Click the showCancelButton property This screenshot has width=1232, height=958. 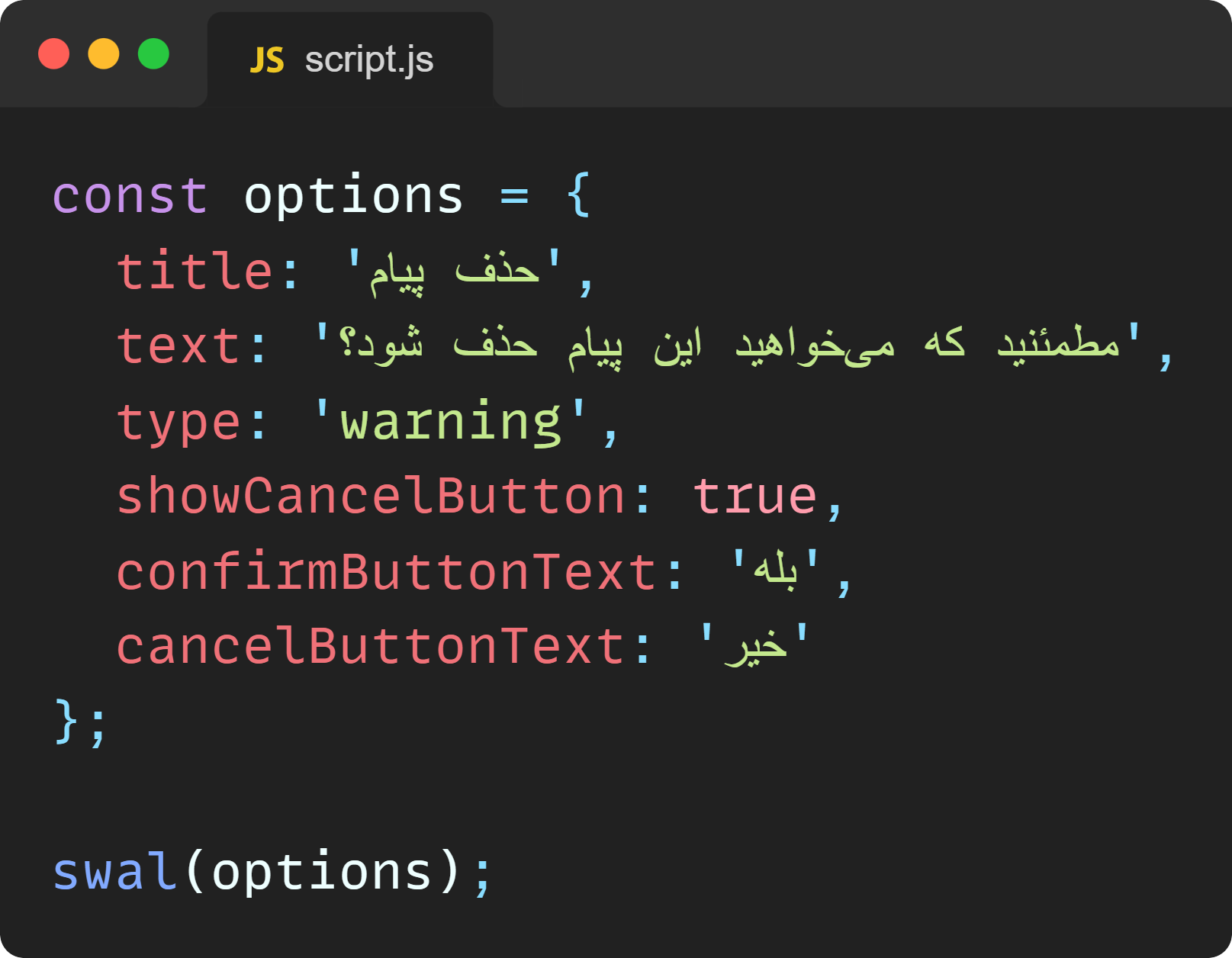(371, 497)
